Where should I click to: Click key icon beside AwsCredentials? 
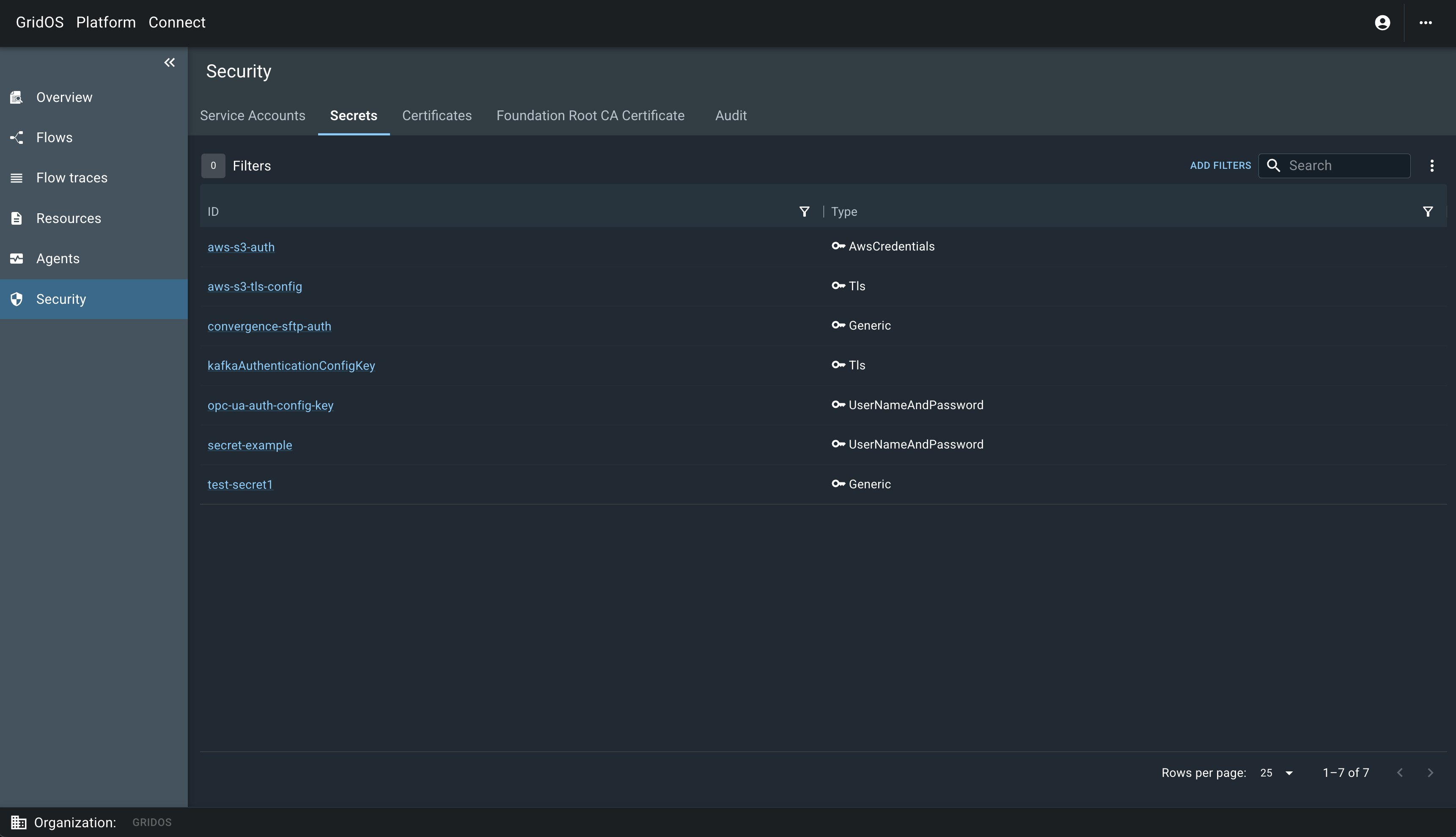(x=838, y=246)
